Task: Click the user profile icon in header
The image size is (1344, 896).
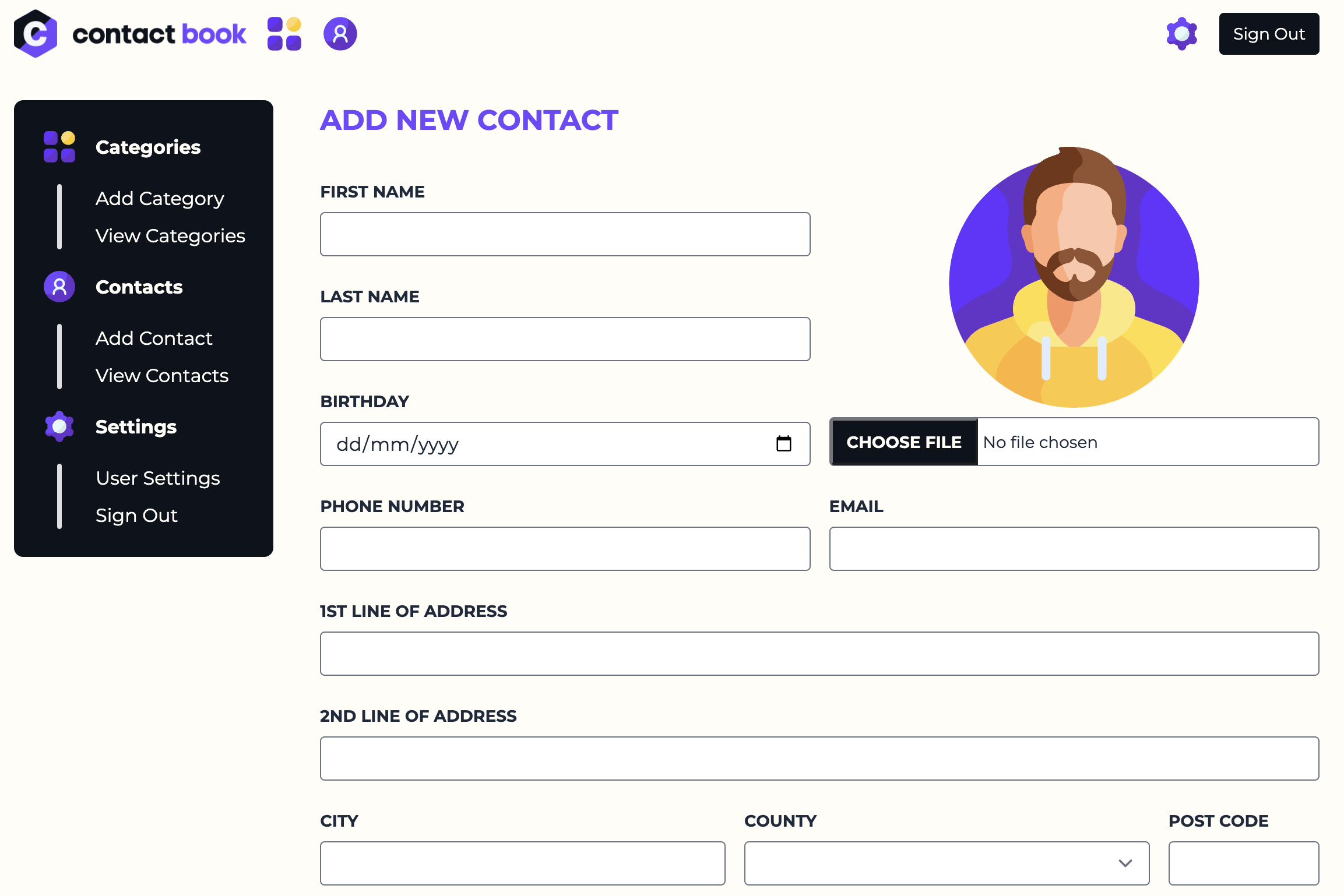Action: coord(340,34)
